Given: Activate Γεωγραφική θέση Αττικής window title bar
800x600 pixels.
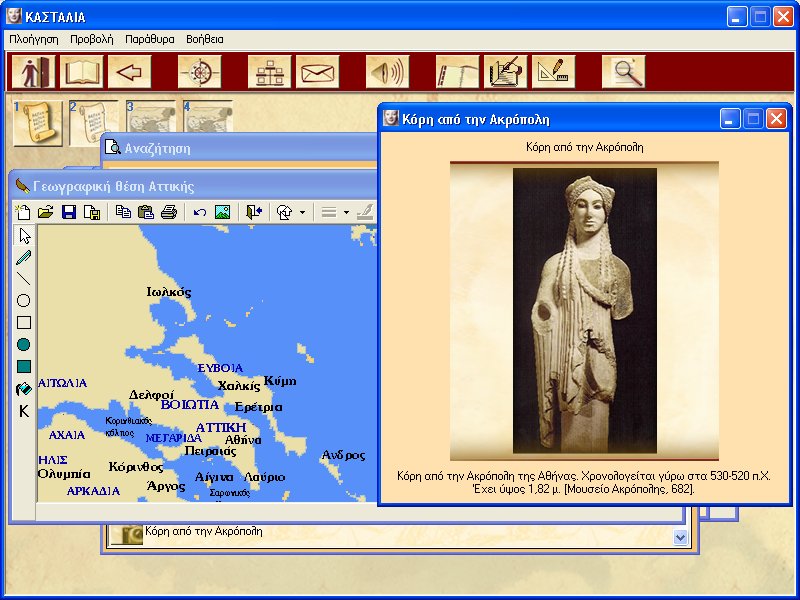Looking at the screenshot, I should point(194,186).
